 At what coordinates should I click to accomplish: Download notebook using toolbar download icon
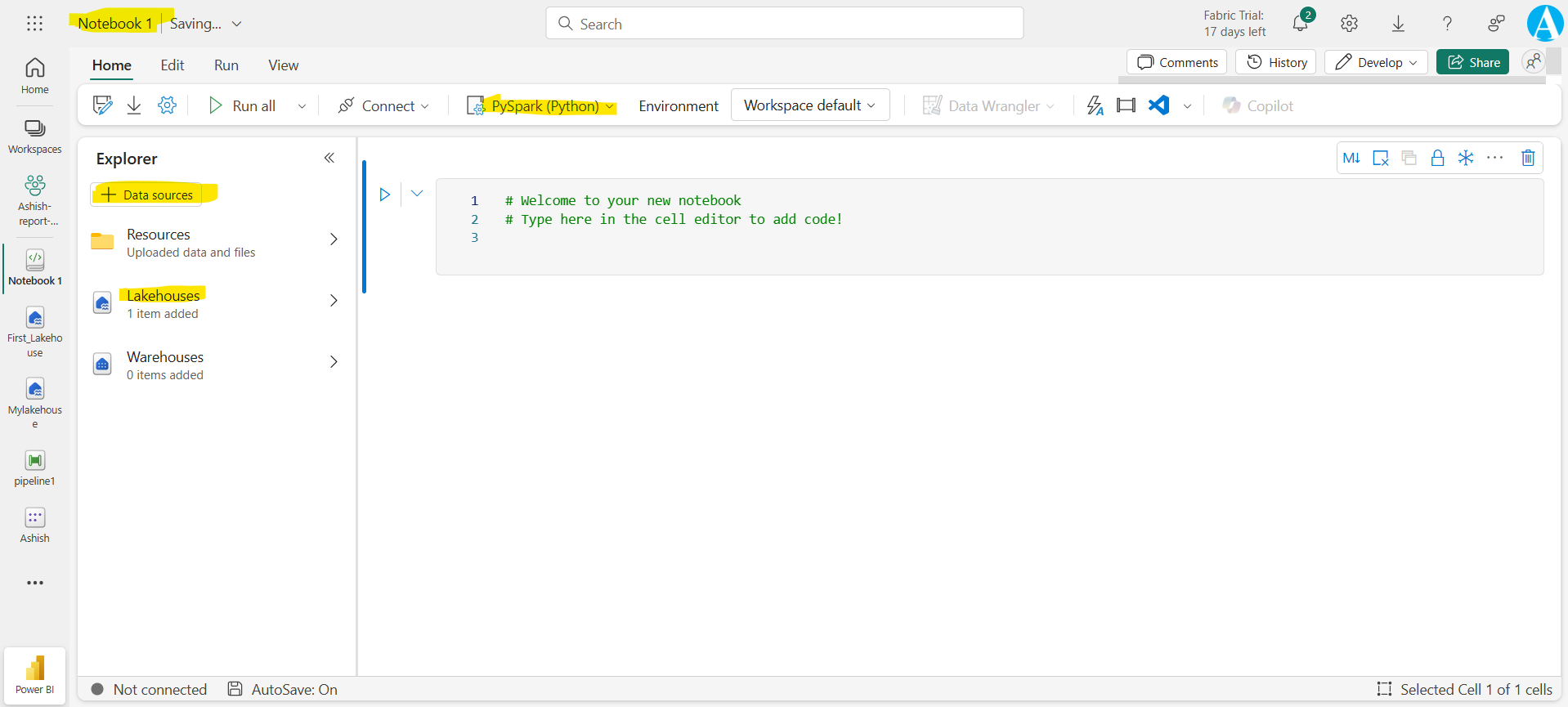point(134,105)
